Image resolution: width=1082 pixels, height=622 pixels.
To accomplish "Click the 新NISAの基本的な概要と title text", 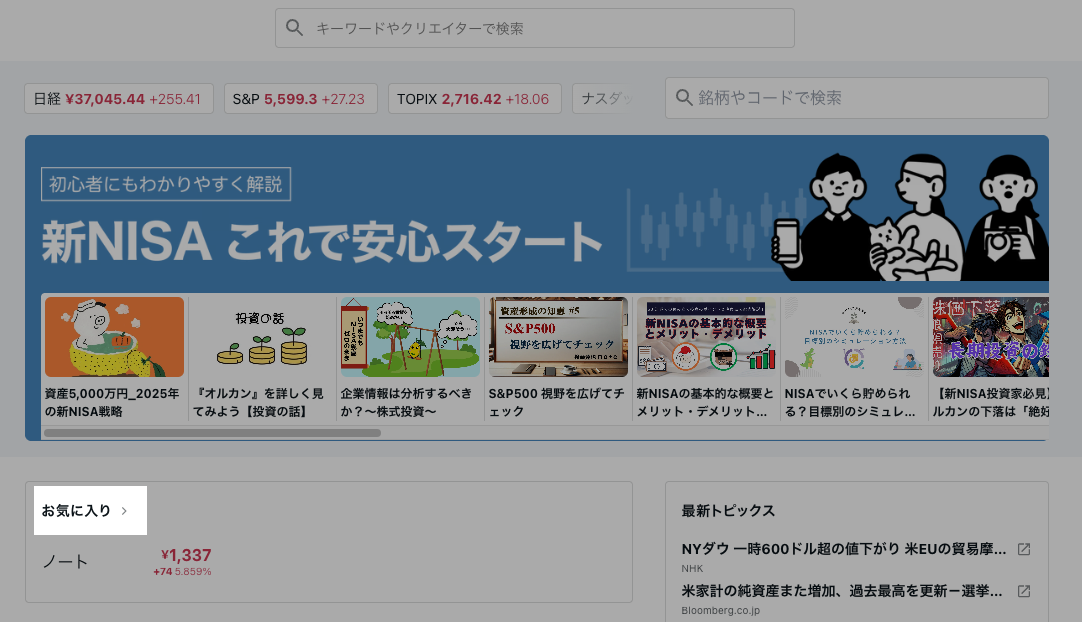I will point(705,402).
